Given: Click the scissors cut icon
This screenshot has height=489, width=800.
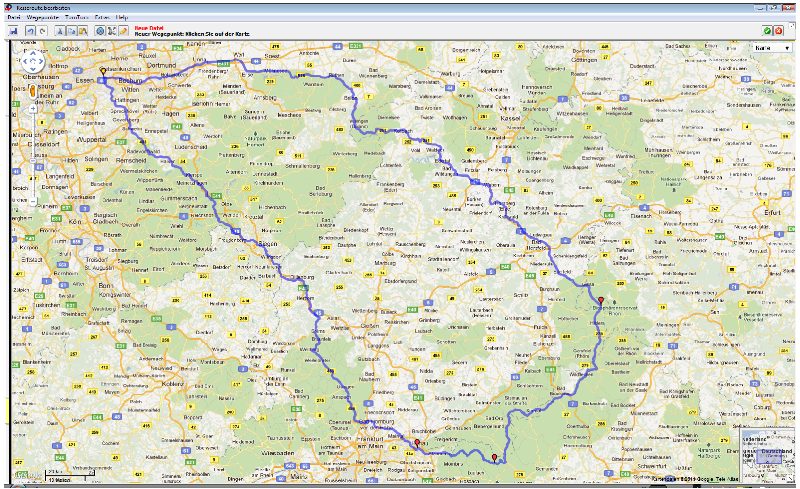Looking at the screenshot, I should tap(59, 32).
